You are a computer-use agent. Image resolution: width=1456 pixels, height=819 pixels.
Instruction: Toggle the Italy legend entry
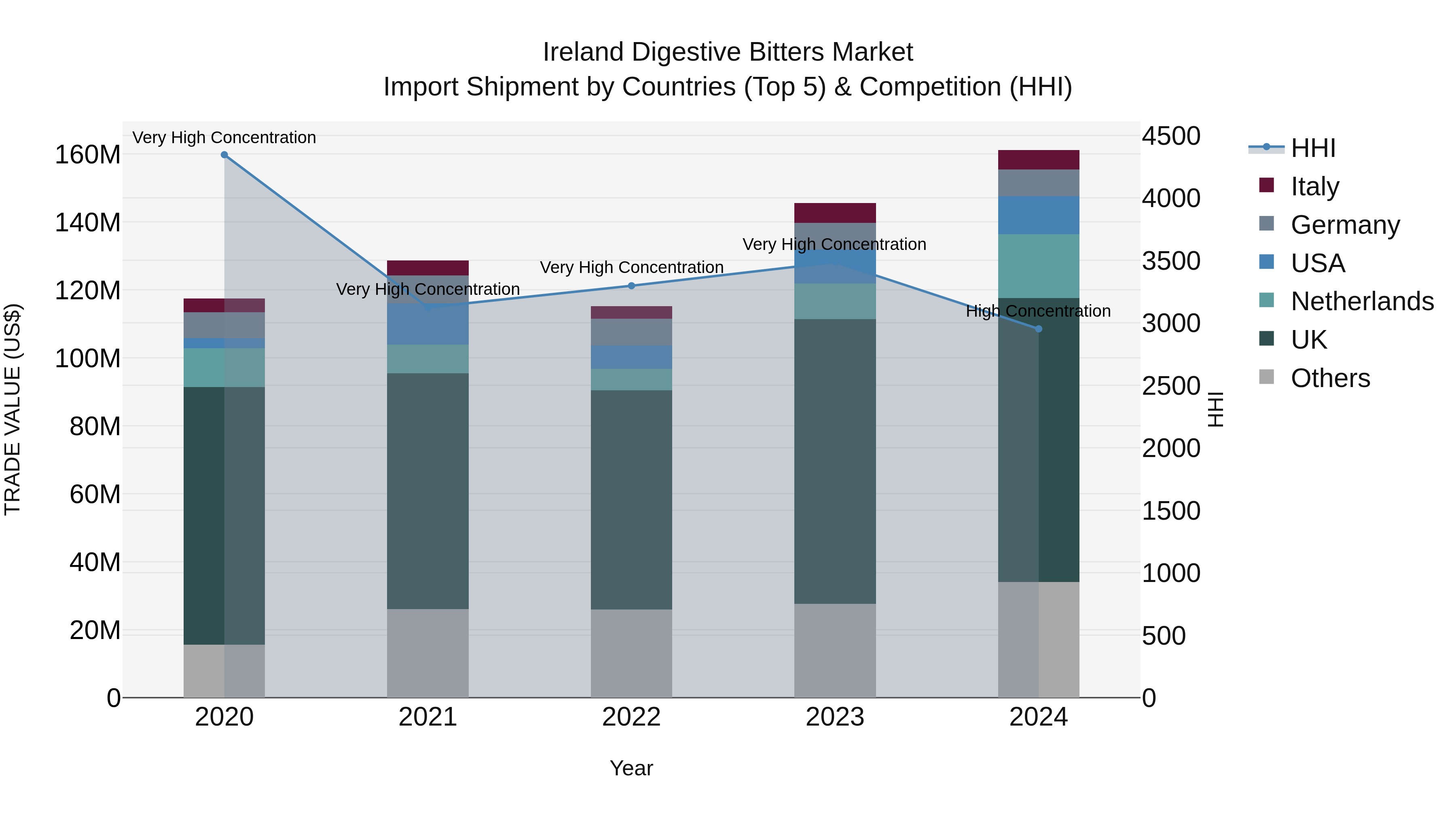(x=1299, y=186)
